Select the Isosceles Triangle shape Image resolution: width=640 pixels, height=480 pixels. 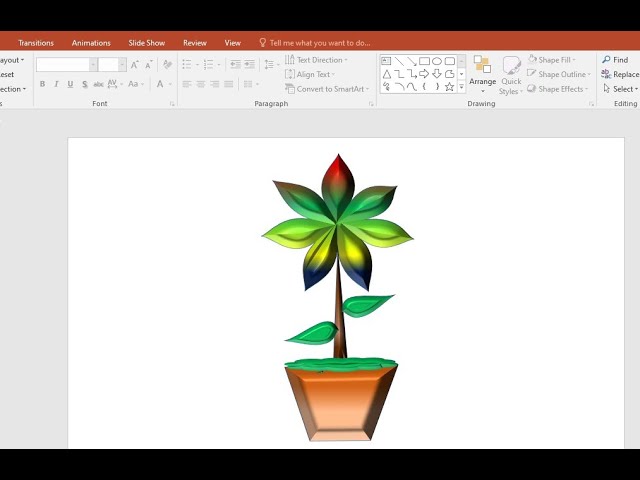(x=387, y=74)
